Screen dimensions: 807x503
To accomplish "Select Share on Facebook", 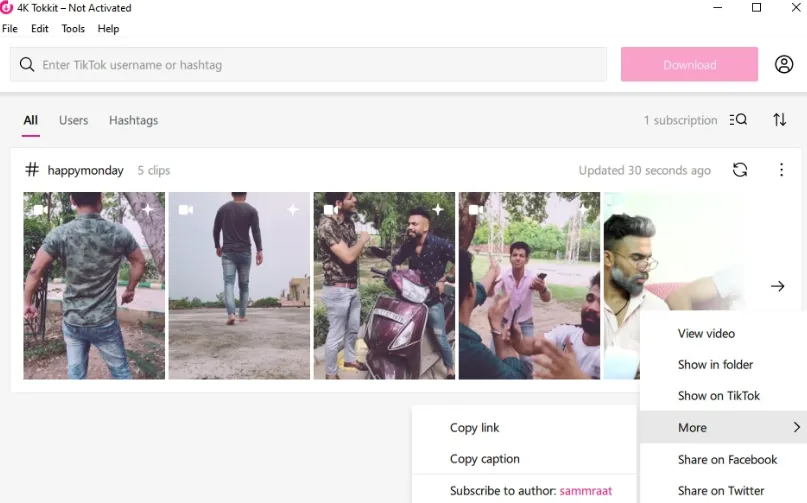I will [723, 459].
